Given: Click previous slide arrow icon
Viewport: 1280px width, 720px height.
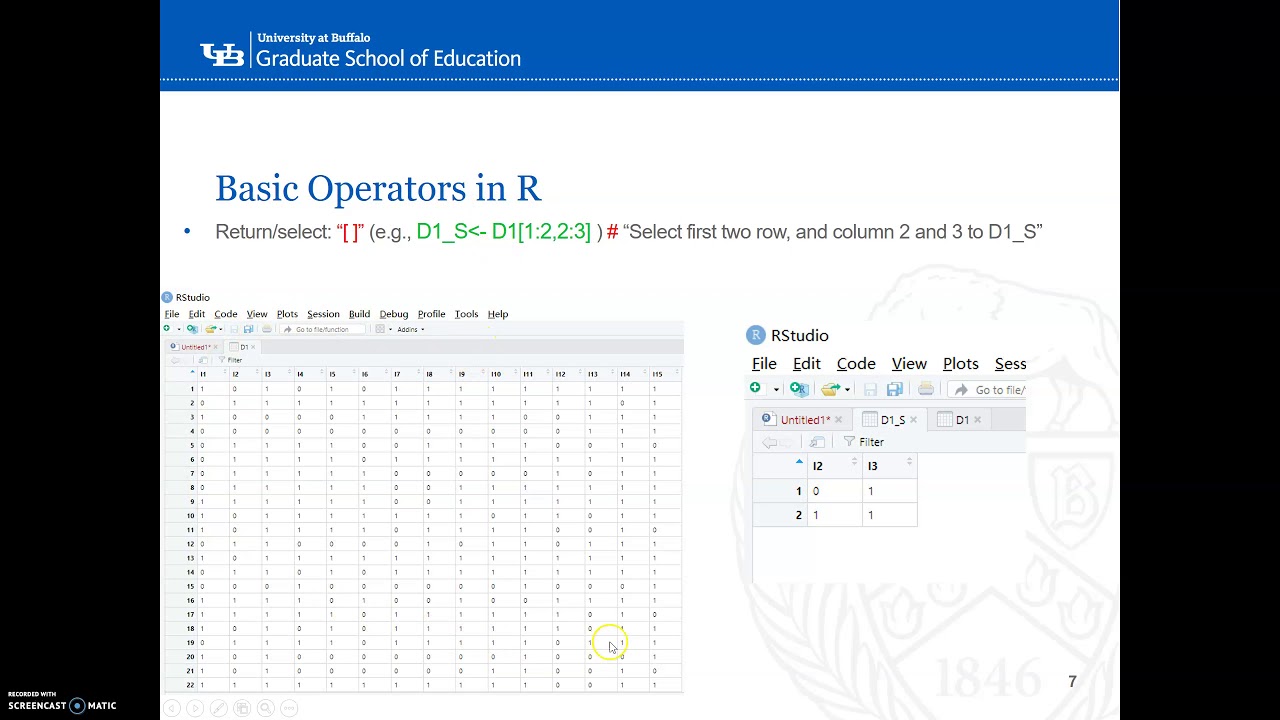Looking at the screenshot, I should [x=171, y=708].
